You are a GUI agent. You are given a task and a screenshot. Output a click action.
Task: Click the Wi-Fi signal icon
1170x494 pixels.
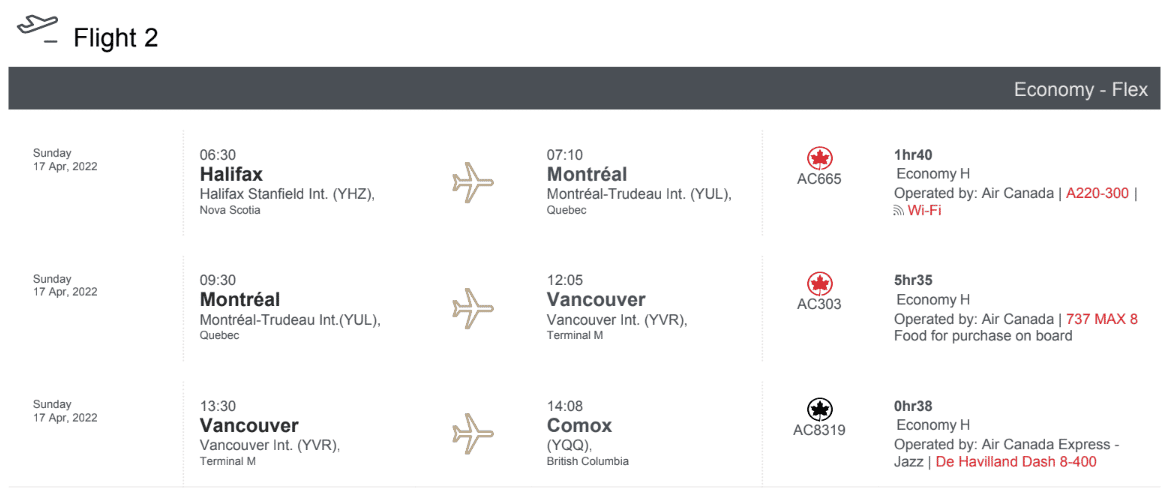[x=898, y=211]
